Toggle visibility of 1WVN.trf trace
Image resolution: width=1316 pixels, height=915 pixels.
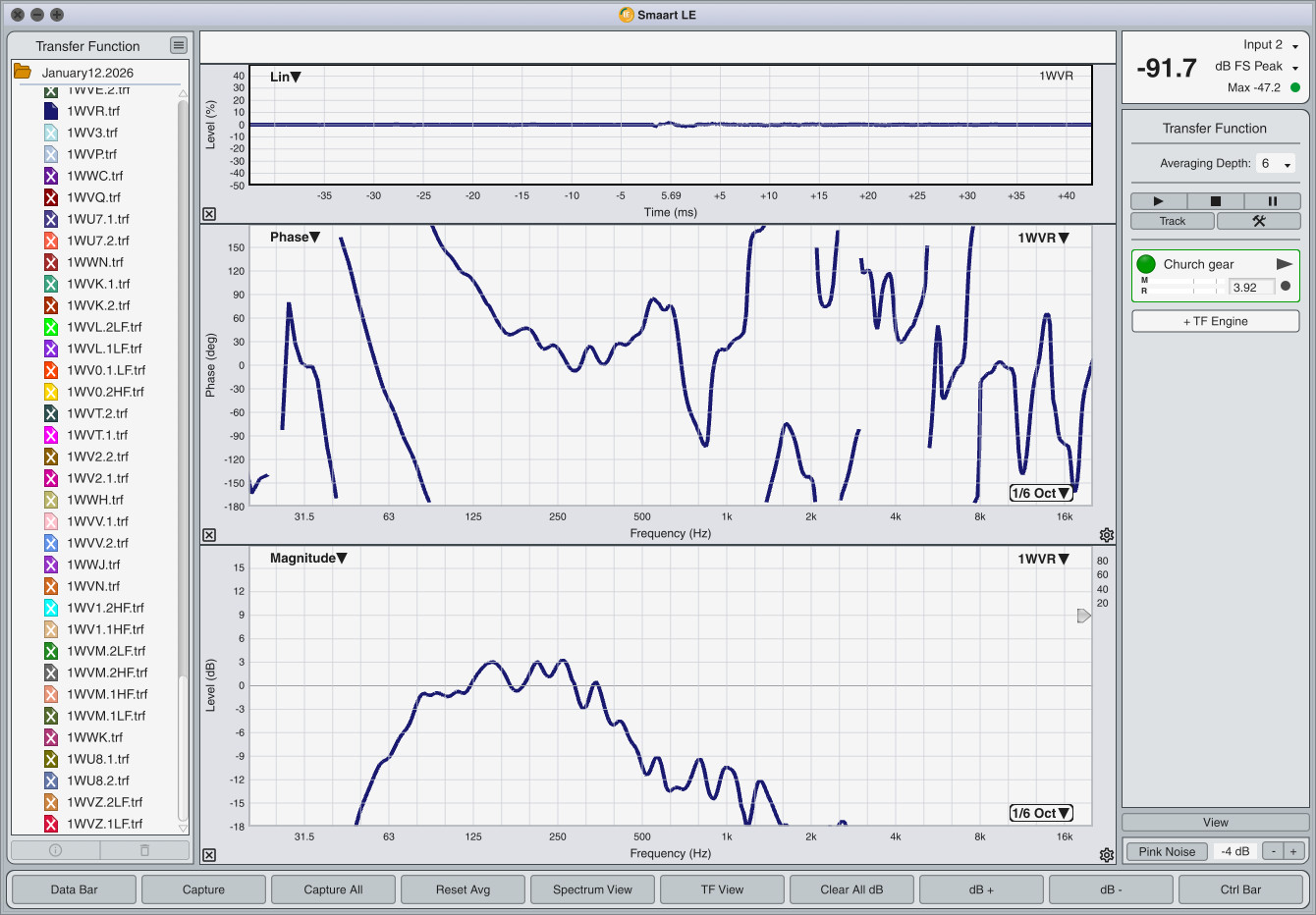tap(51, 586)
